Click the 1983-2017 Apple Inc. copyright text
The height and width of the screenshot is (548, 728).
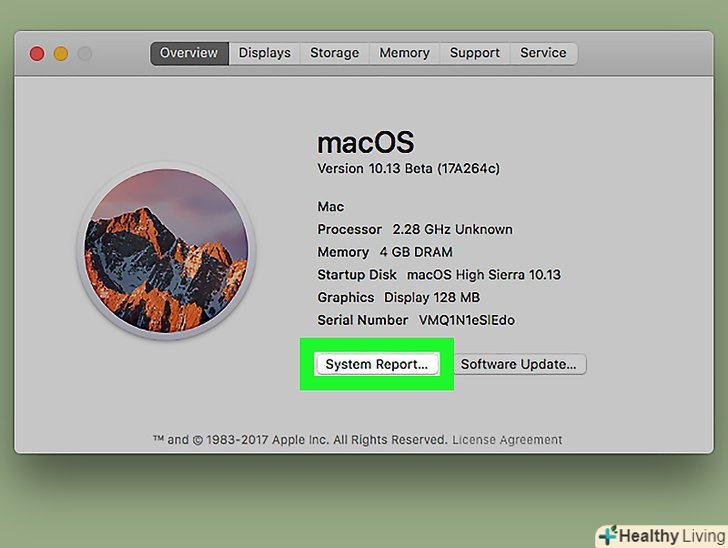[300, 439]
